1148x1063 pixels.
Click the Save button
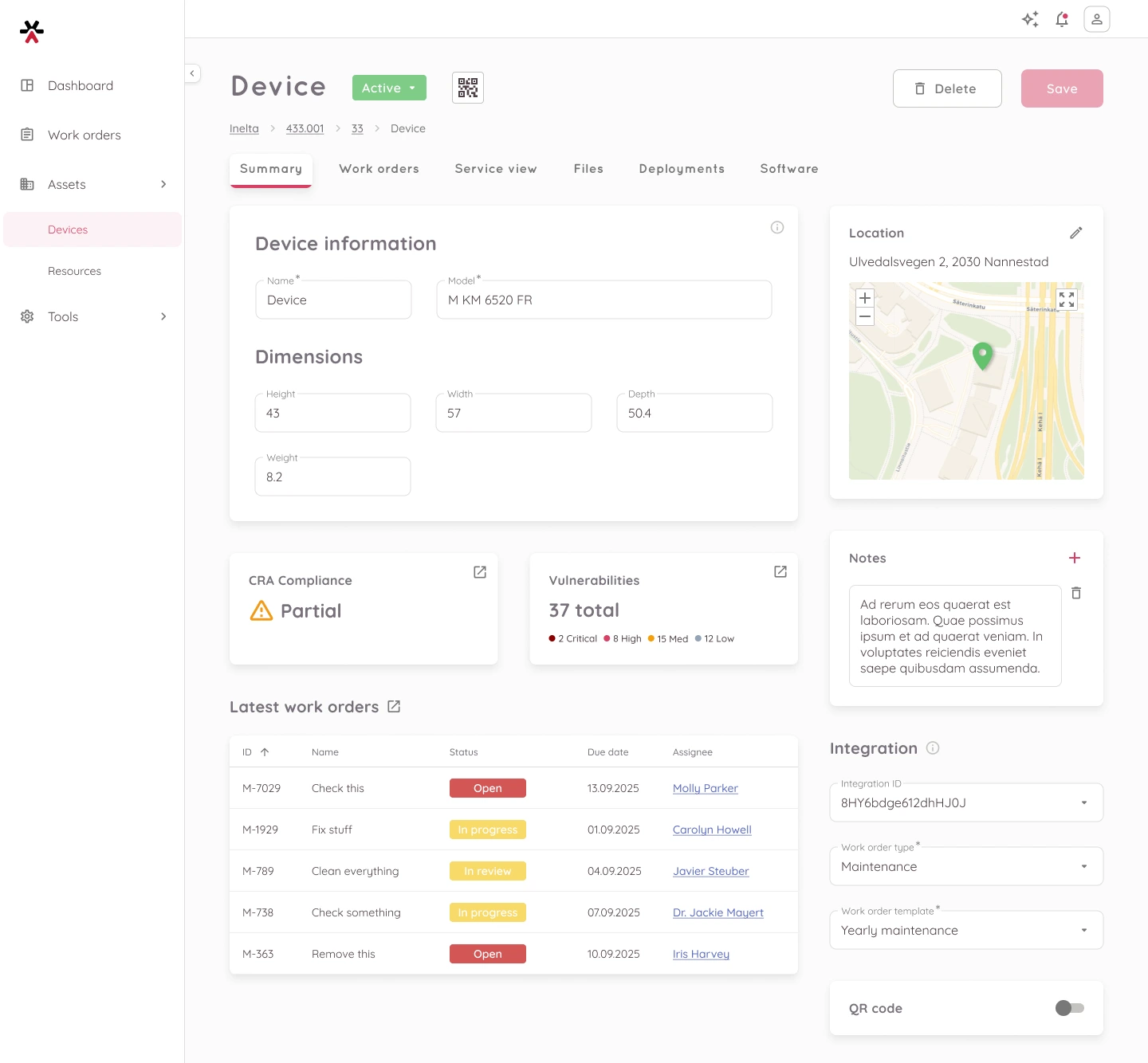[x=1062, y=88]
